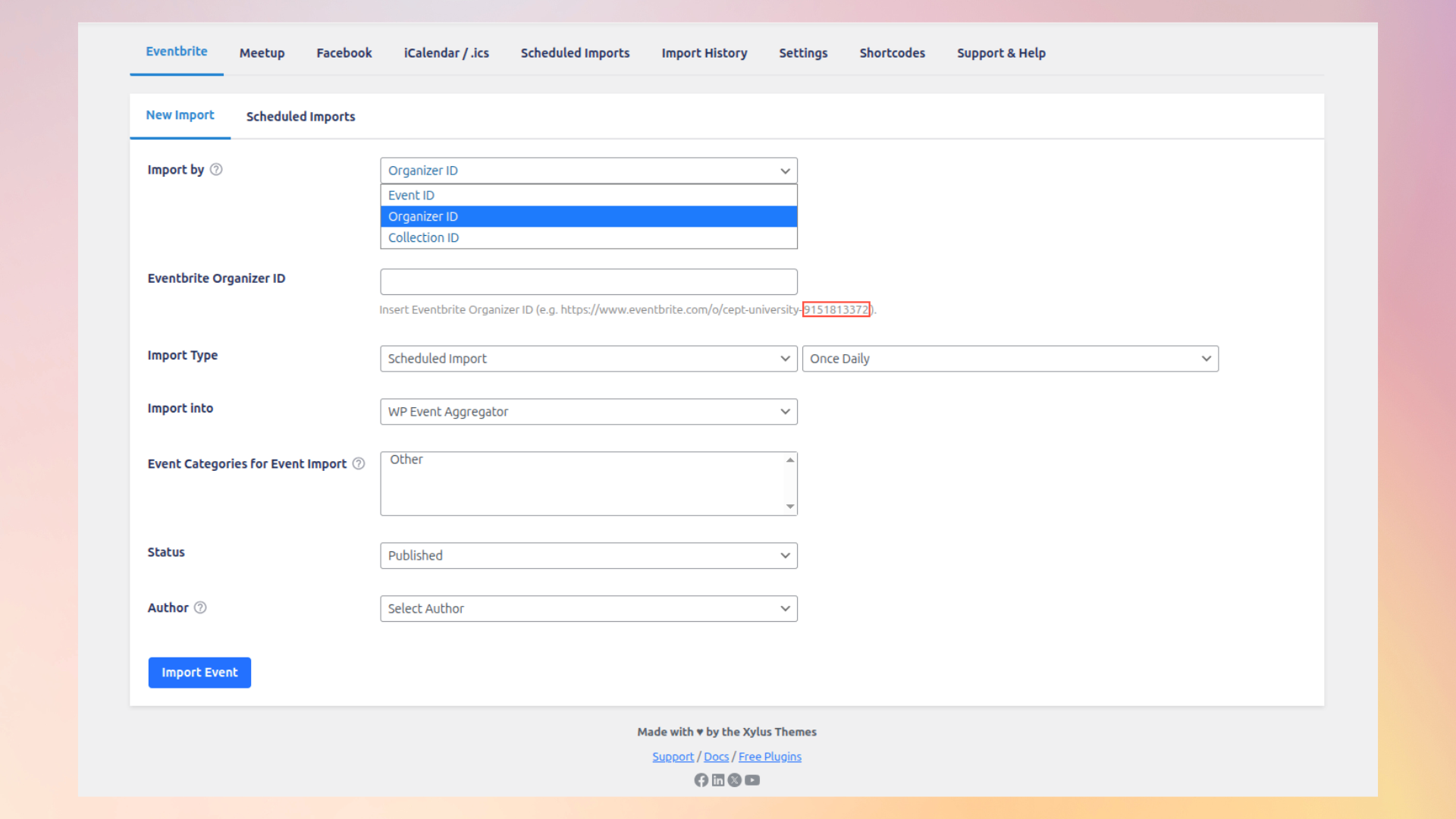Click the highlighted Organizer ID number in the hint text

(836, 309)
